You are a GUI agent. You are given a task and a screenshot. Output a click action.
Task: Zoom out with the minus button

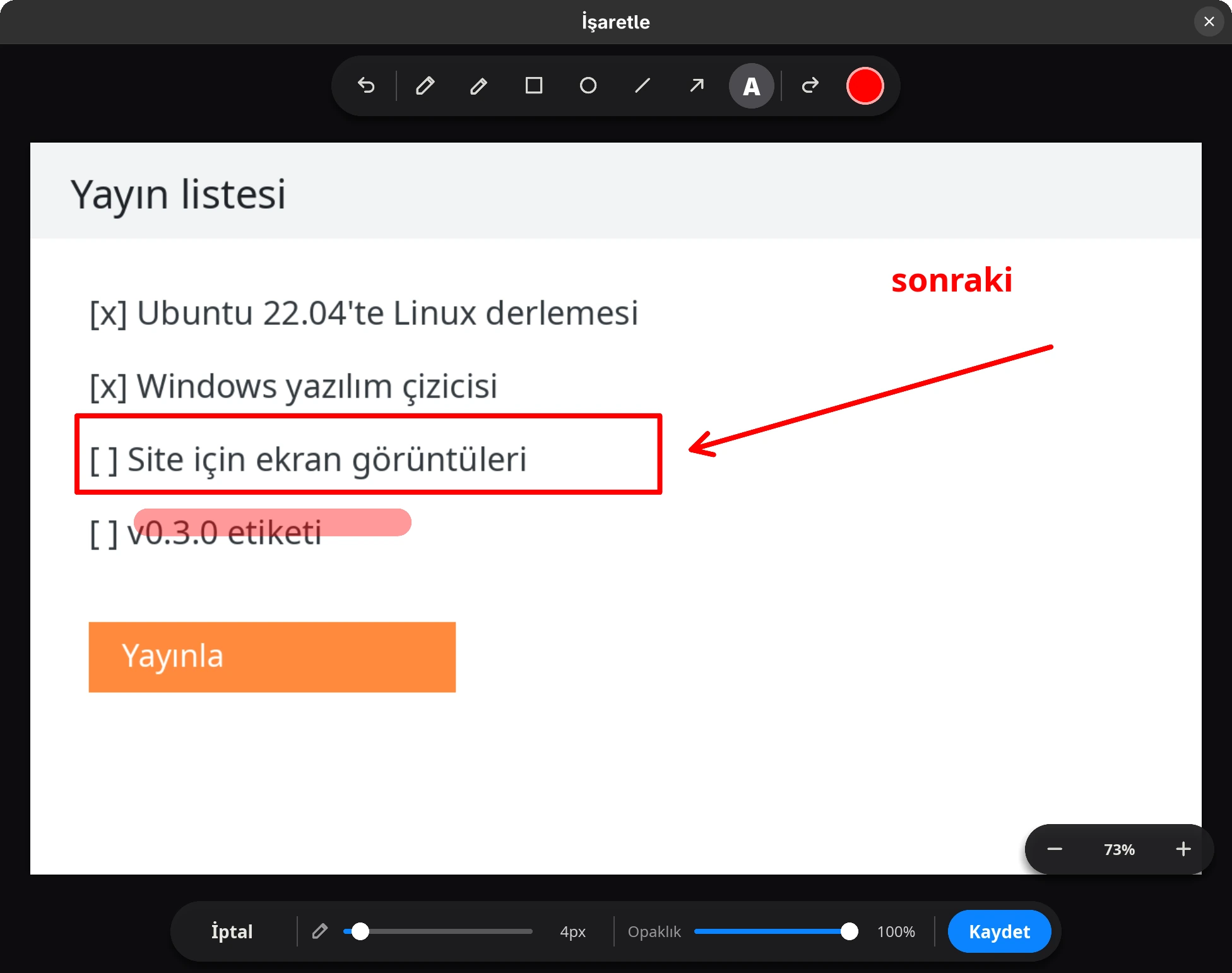coord(1055,849)
